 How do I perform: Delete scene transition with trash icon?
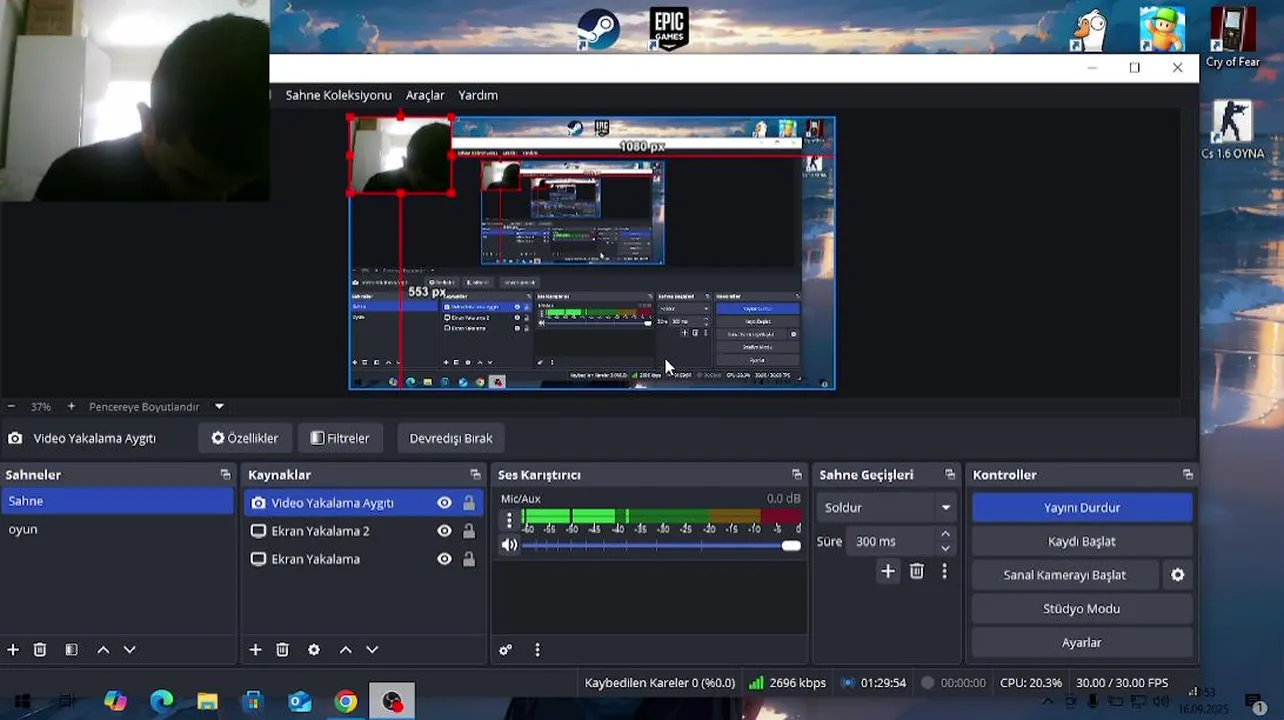(x=917, y=571)
